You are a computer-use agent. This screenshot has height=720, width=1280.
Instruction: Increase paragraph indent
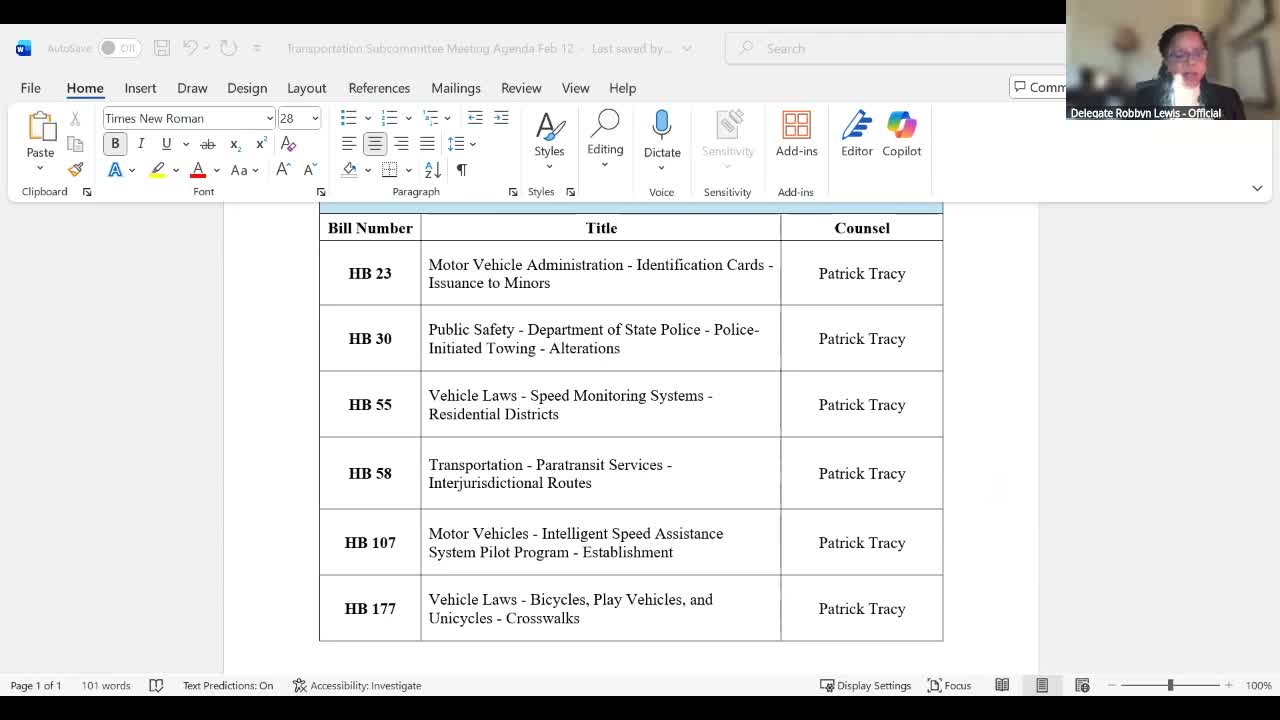[501, 118]
